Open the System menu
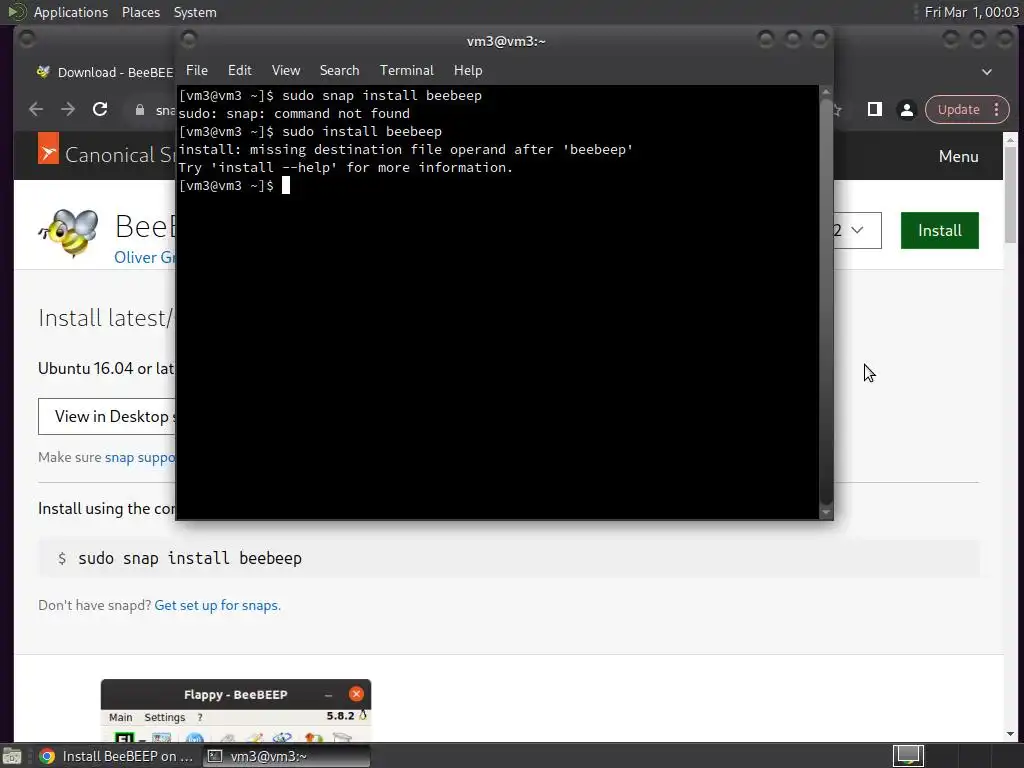This screenshot has height=768, width=1024. point(195,12)
